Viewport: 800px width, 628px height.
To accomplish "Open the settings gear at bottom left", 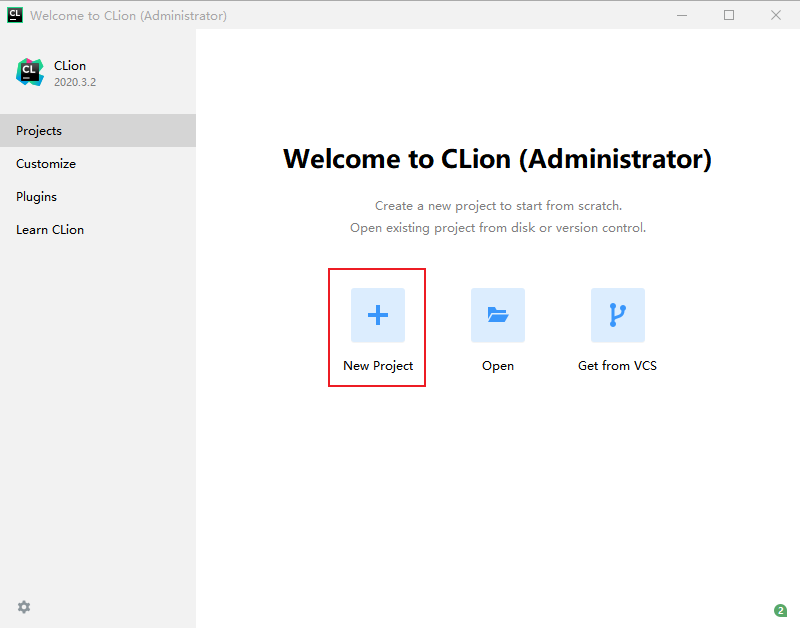I will tap(23, 607).
